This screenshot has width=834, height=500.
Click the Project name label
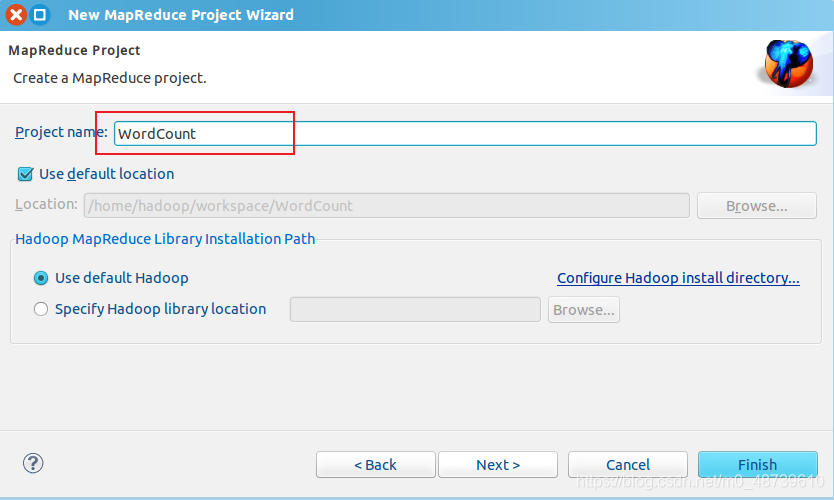61,132
